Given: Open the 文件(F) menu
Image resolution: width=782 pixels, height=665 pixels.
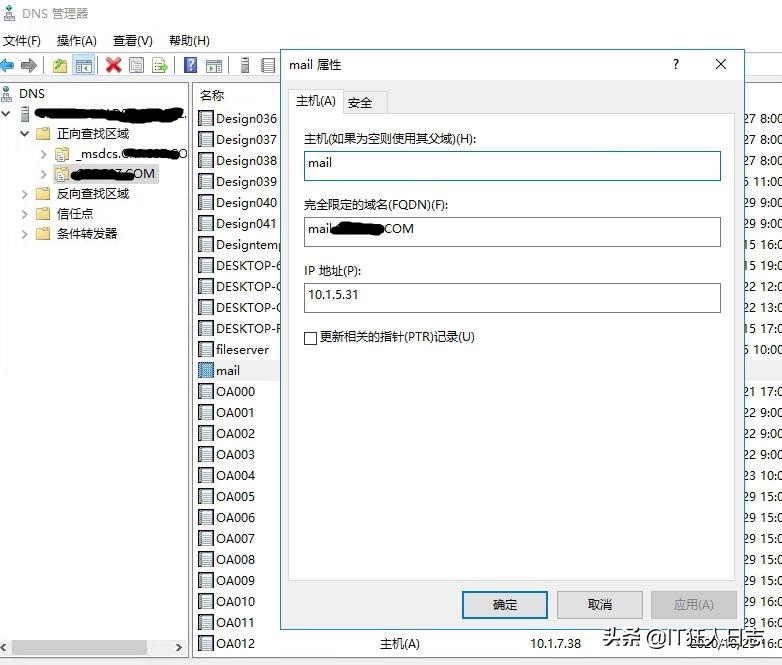Looking at the screenshot, I should tap(21, 41).
